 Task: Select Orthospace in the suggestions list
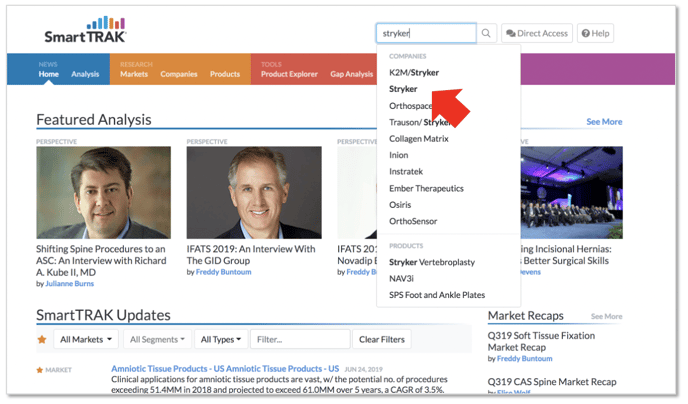(410, 106)
